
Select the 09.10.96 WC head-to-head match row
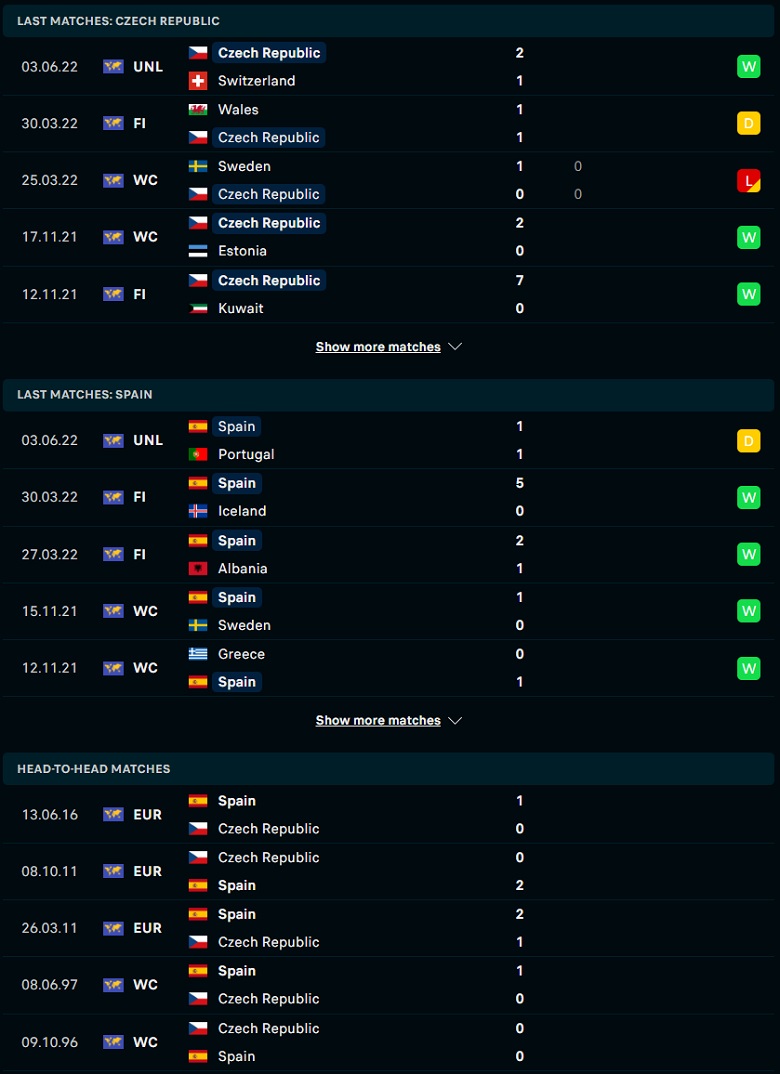coord(389,1042)
